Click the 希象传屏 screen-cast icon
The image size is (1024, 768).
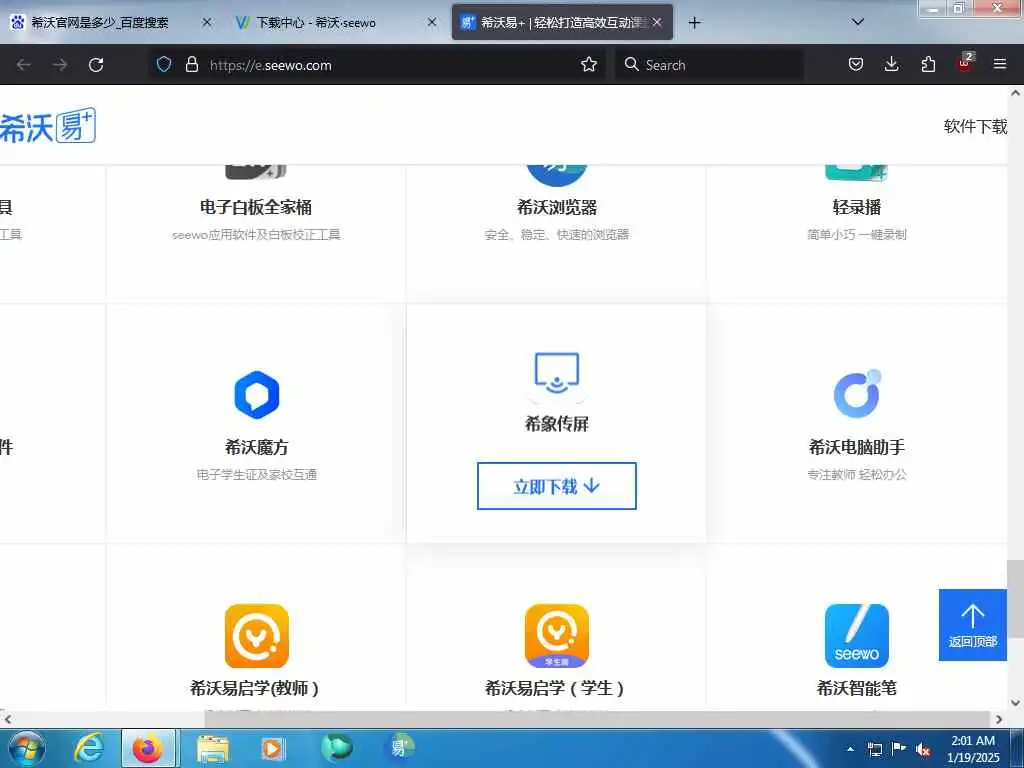tap(556, 374)
